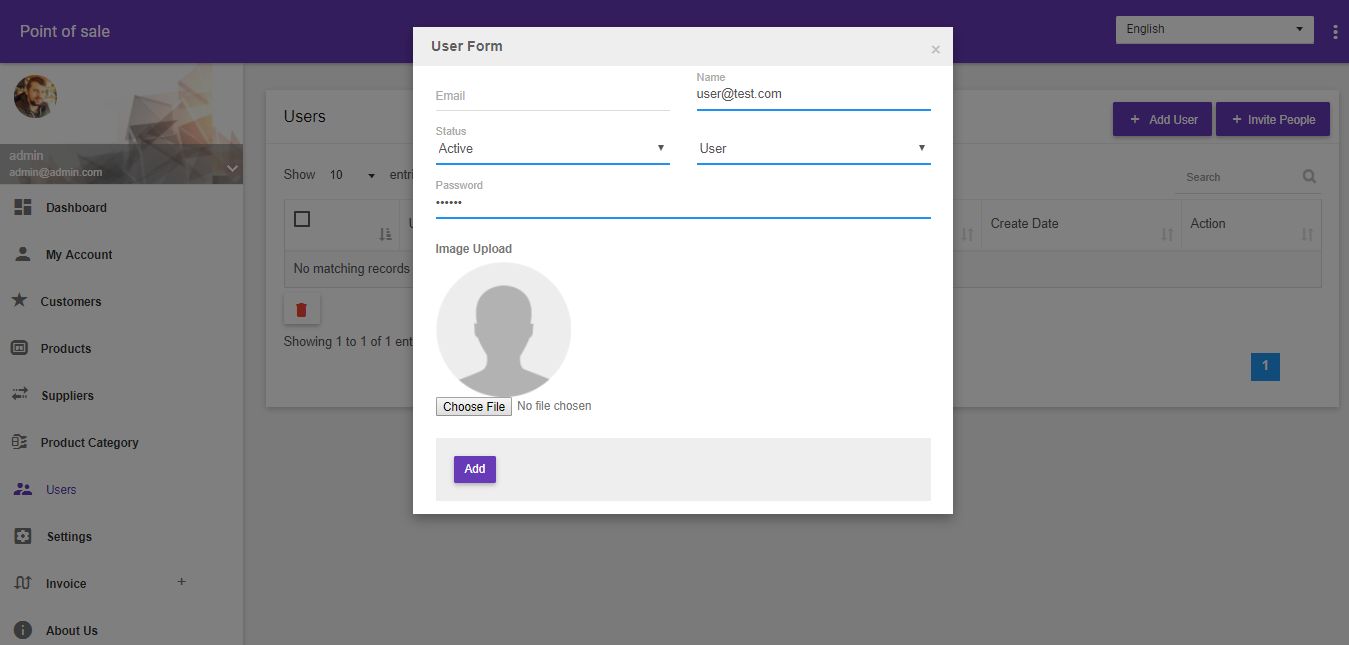The width and height of the screenshot is (1349, 645).
Task: Open Product Category menu item
Action: [x=90, y=442]
